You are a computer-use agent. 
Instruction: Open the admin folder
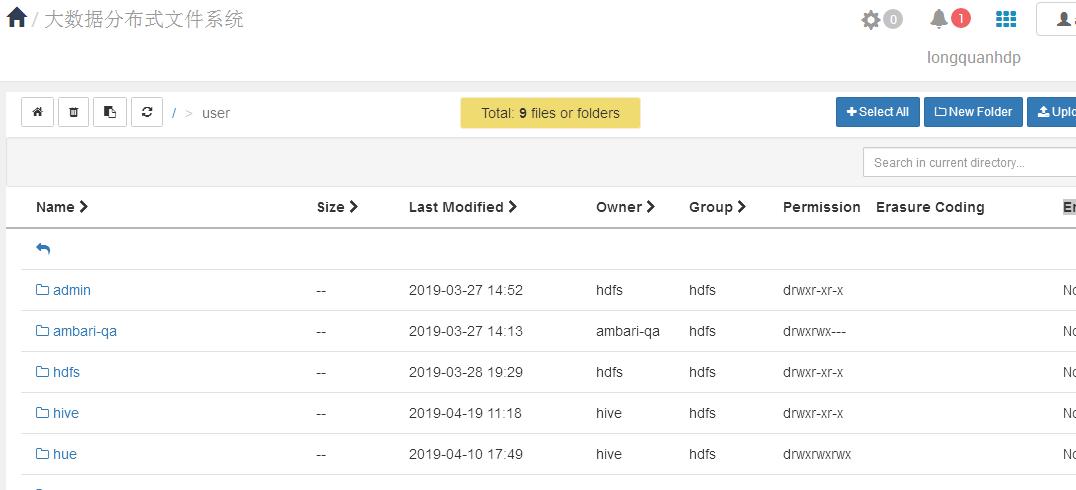click(71, 290)
